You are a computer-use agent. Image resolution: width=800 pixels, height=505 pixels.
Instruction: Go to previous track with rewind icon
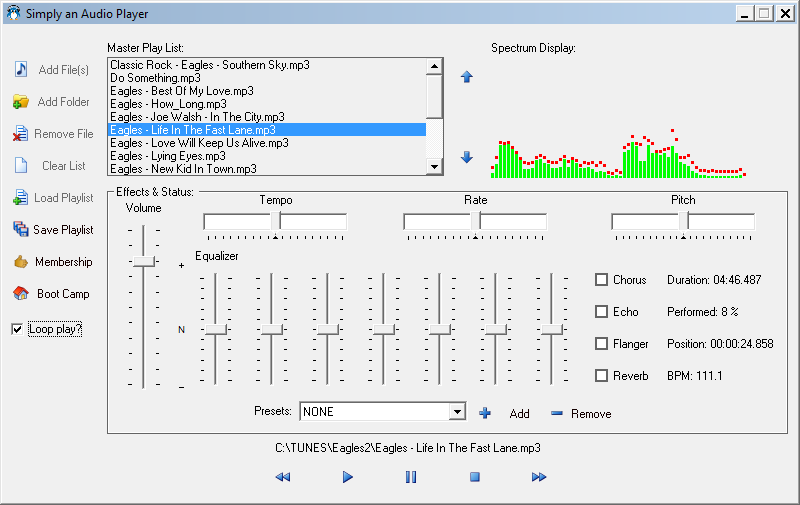pos(283,477)
